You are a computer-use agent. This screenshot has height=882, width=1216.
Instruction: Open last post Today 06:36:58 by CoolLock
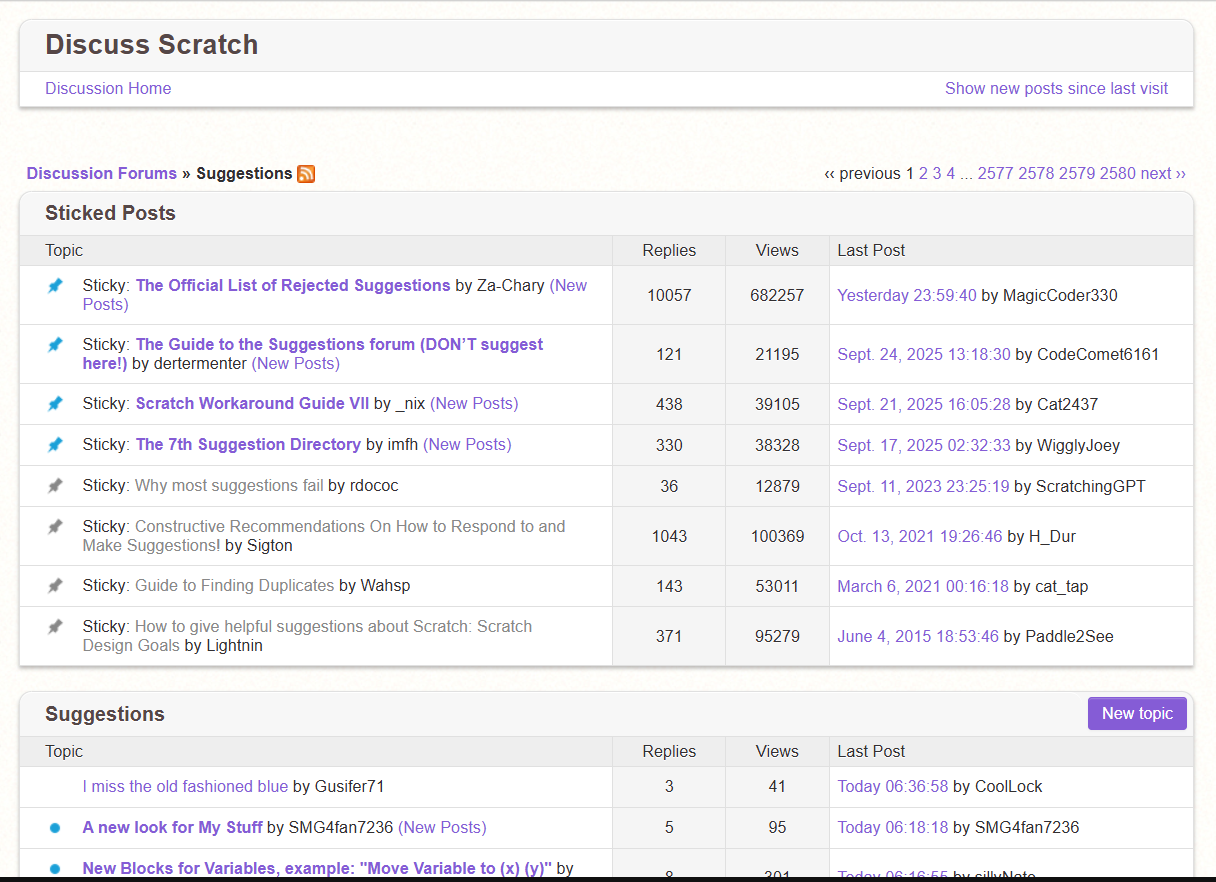[x=893, y=786]
